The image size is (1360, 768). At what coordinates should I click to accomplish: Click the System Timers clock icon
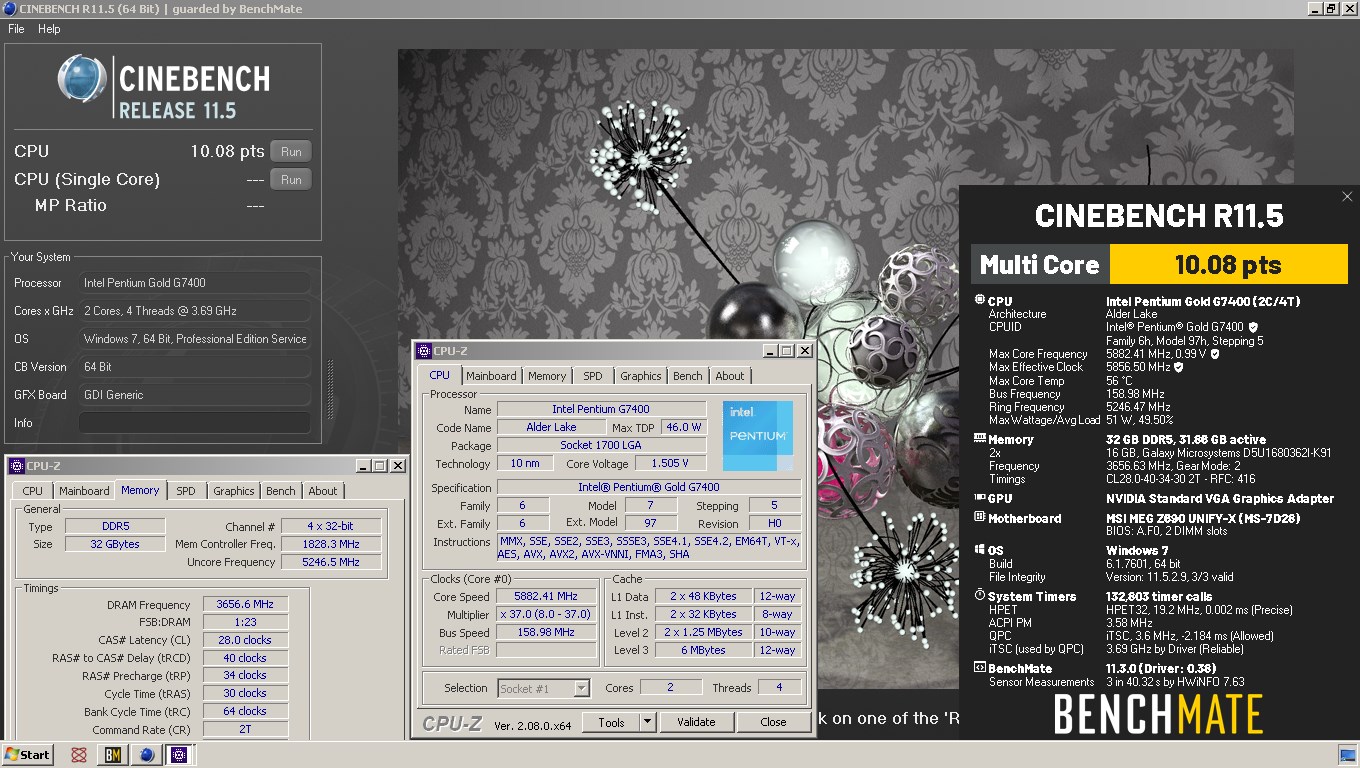(x=979, y=596)
